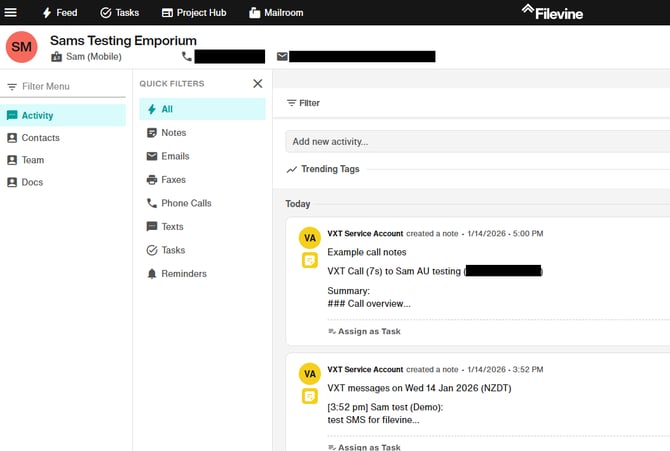Open the hamburger main menu
This screenshot has width=670, height=451.
click(x=11, y=13)
